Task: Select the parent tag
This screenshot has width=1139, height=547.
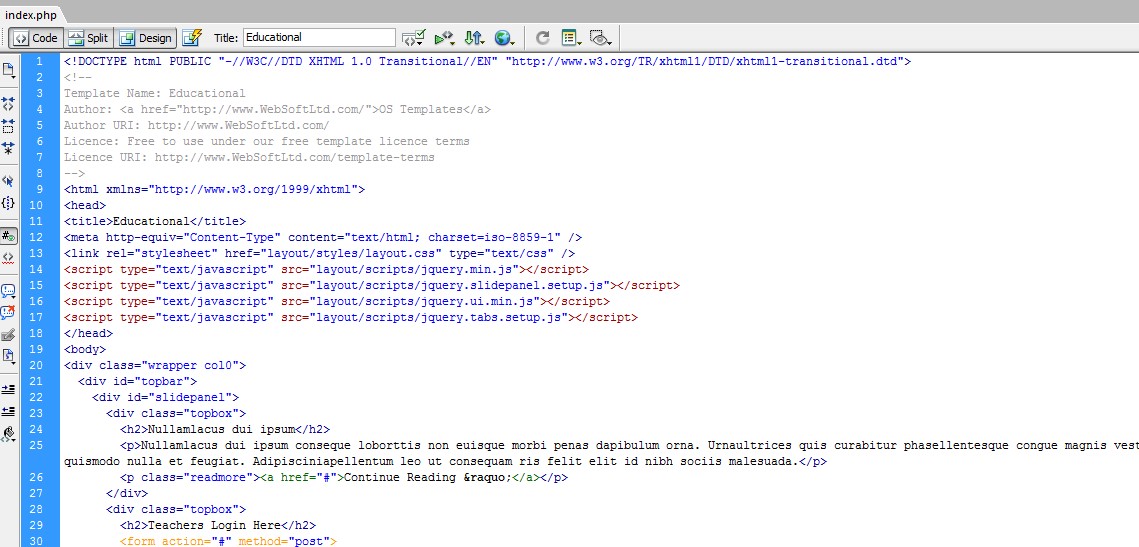Action: point(9,181)
